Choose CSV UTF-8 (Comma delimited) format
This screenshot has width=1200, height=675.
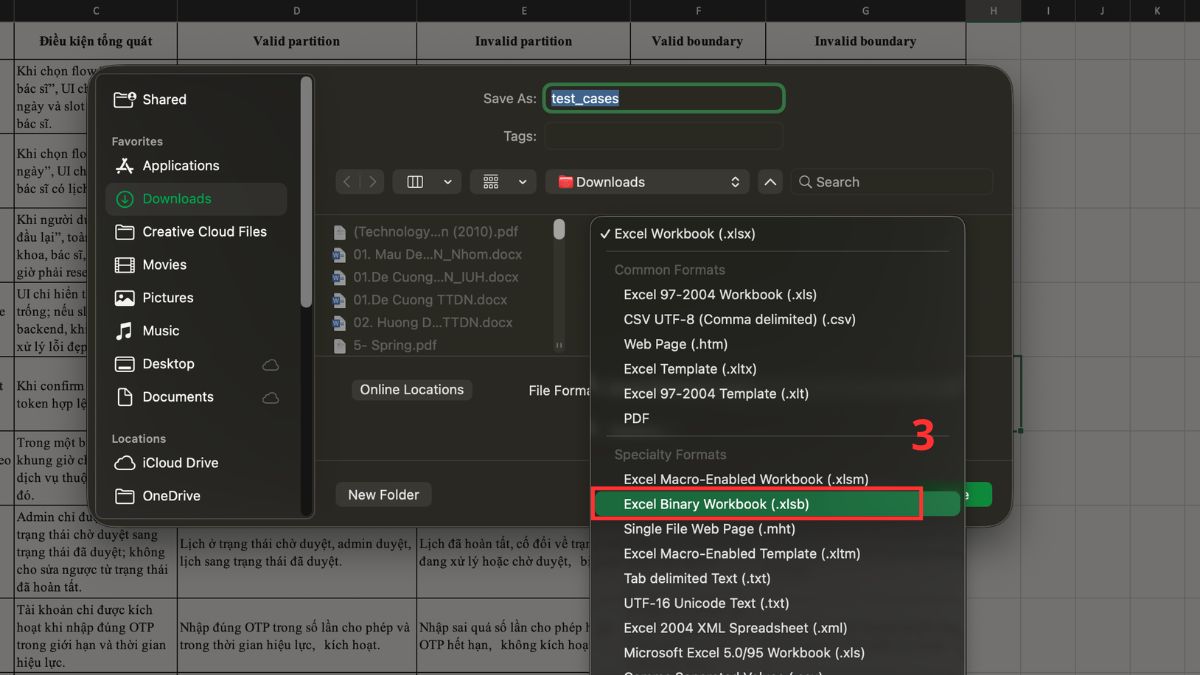[739, 320]
